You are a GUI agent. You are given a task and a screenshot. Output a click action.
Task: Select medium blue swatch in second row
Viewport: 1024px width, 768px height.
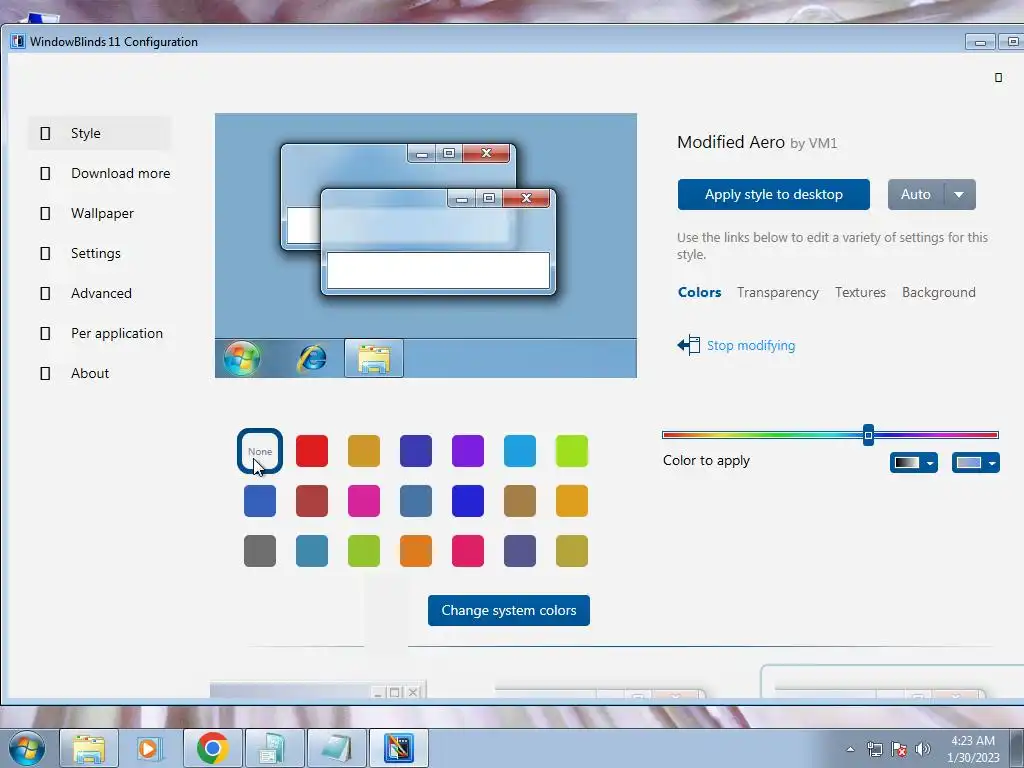pyautogui.click(x=260, y=501)
